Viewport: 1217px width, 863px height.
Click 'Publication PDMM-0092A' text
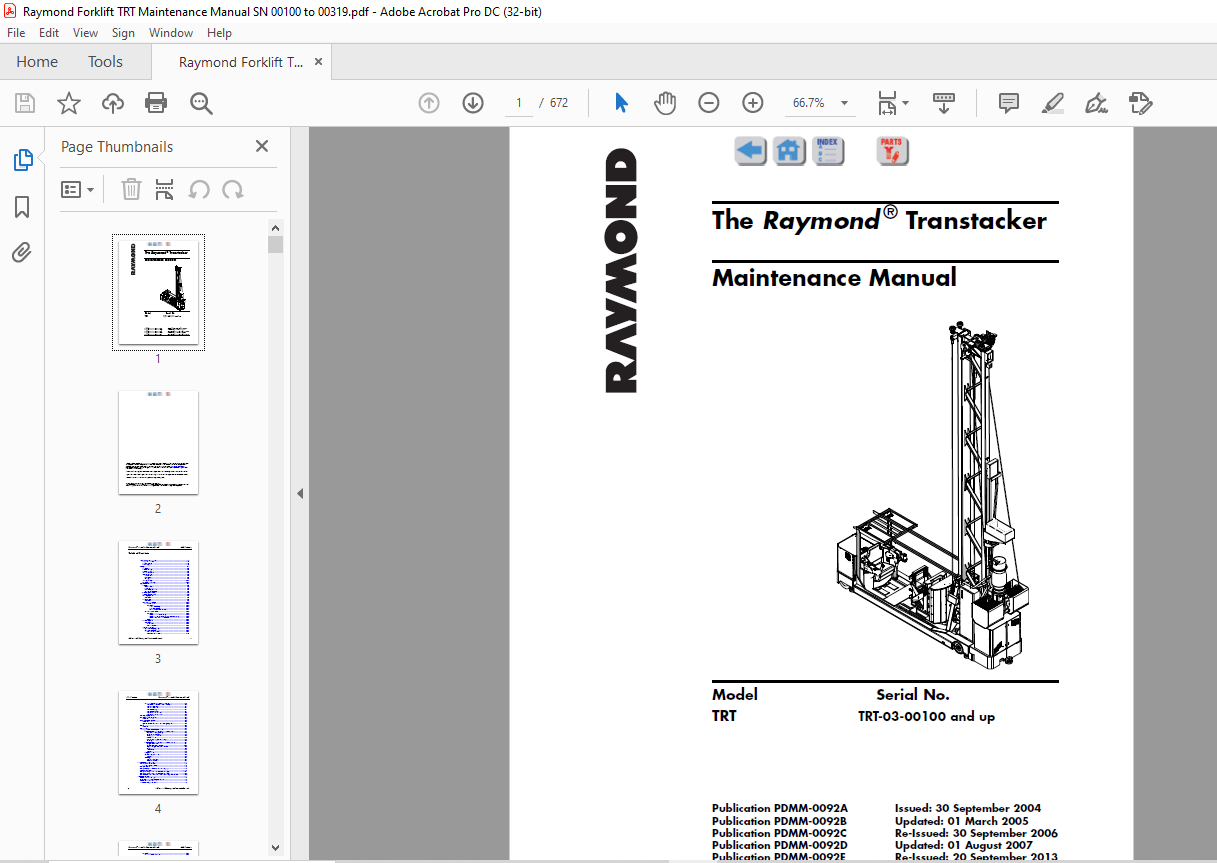pyautogui.click(x=780, y=808)
